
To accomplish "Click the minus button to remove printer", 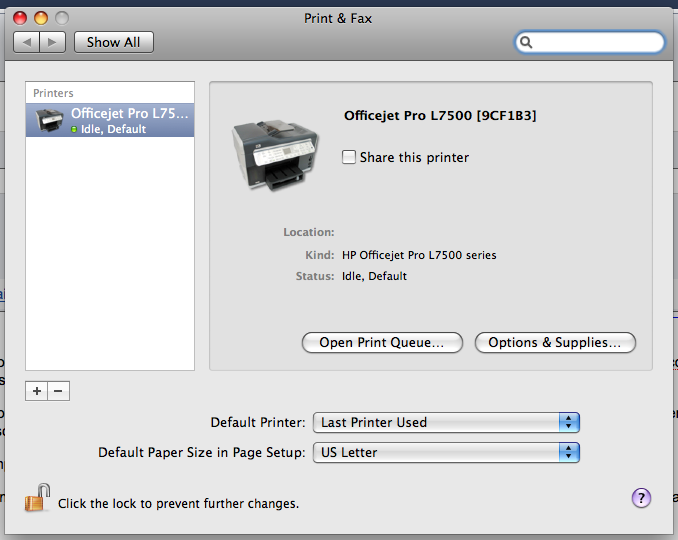I will pyautogui.click(x=59, y=391).
